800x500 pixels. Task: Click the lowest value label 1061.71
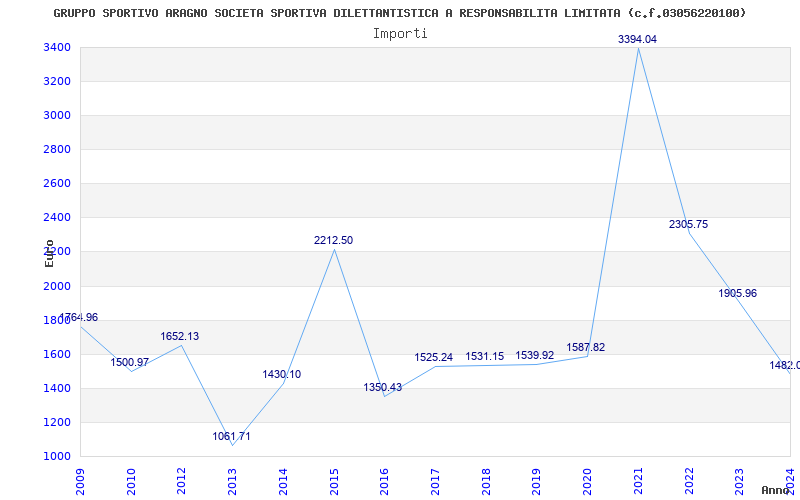[x=232, y=437]
